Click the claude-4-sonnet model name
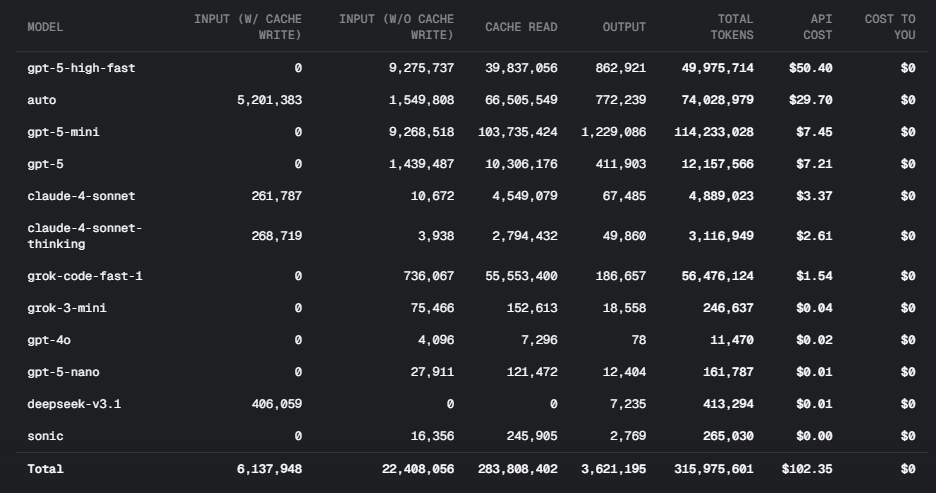Image resolution: width=936 pixels, height=493 pixels. click(81, 196)
